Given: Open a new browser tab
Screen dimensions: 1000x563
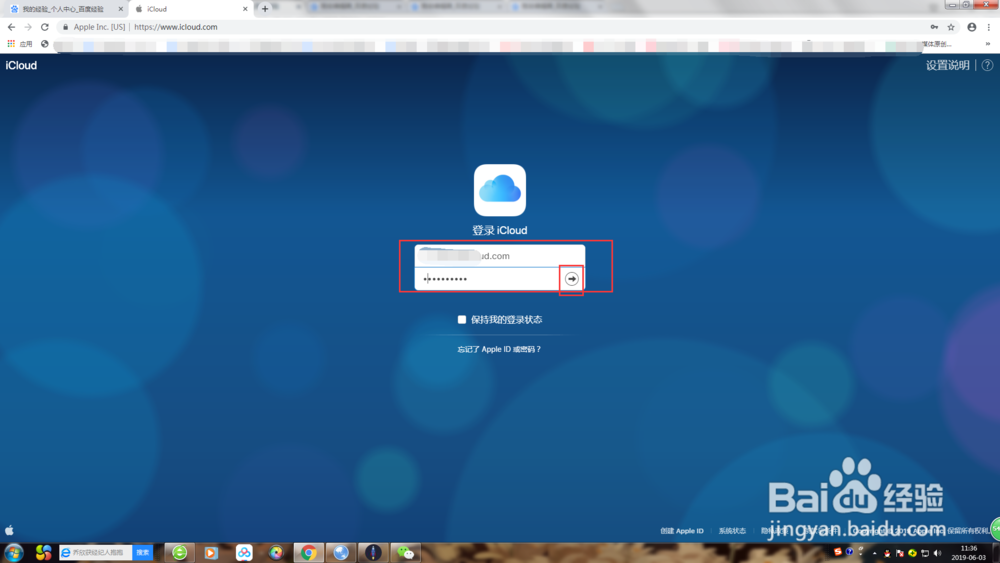Looking at the screenshot, I should 265,9.
